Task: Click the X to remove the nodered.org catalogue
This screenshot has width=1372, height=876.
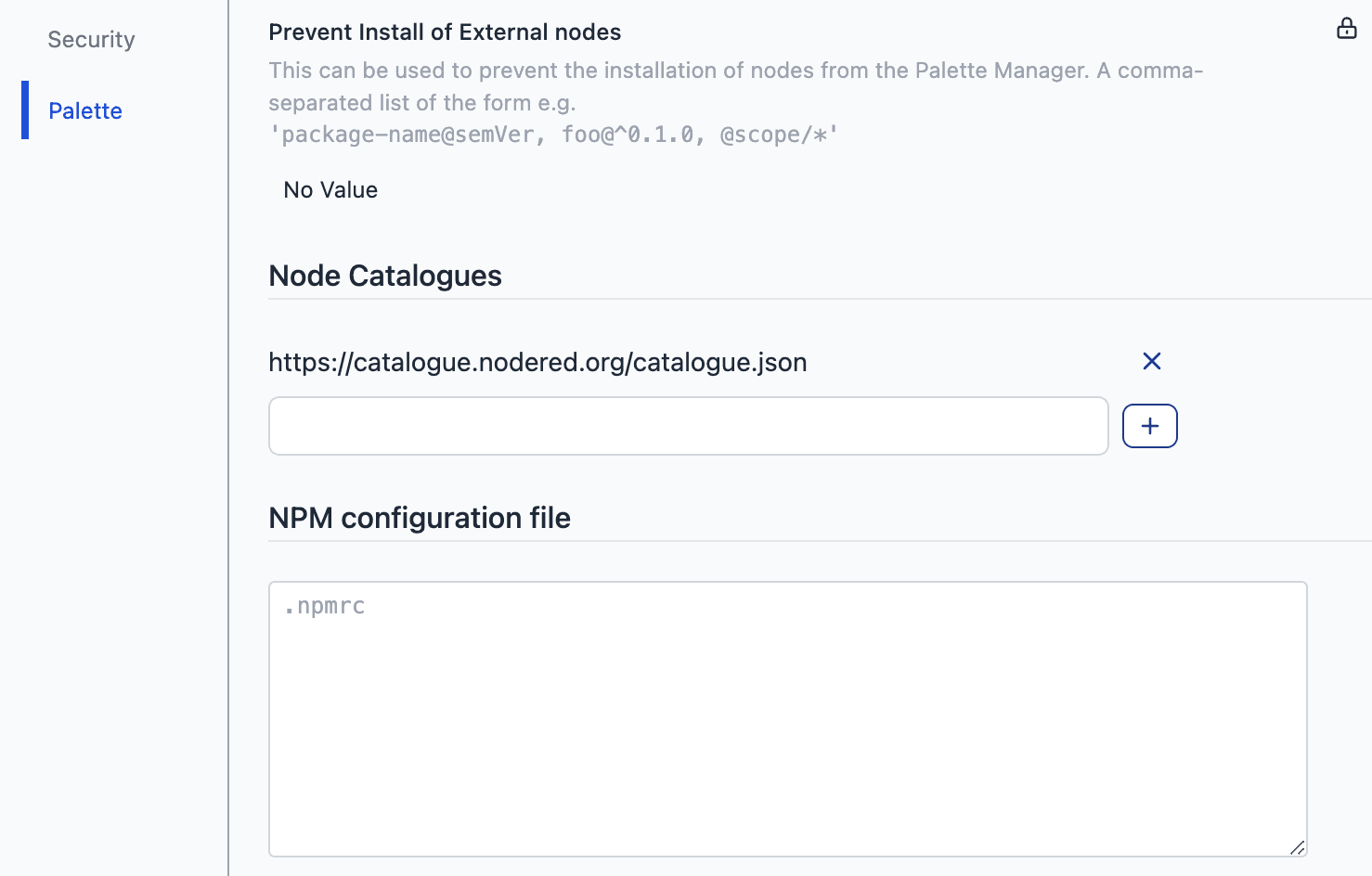Action: 1152,362
